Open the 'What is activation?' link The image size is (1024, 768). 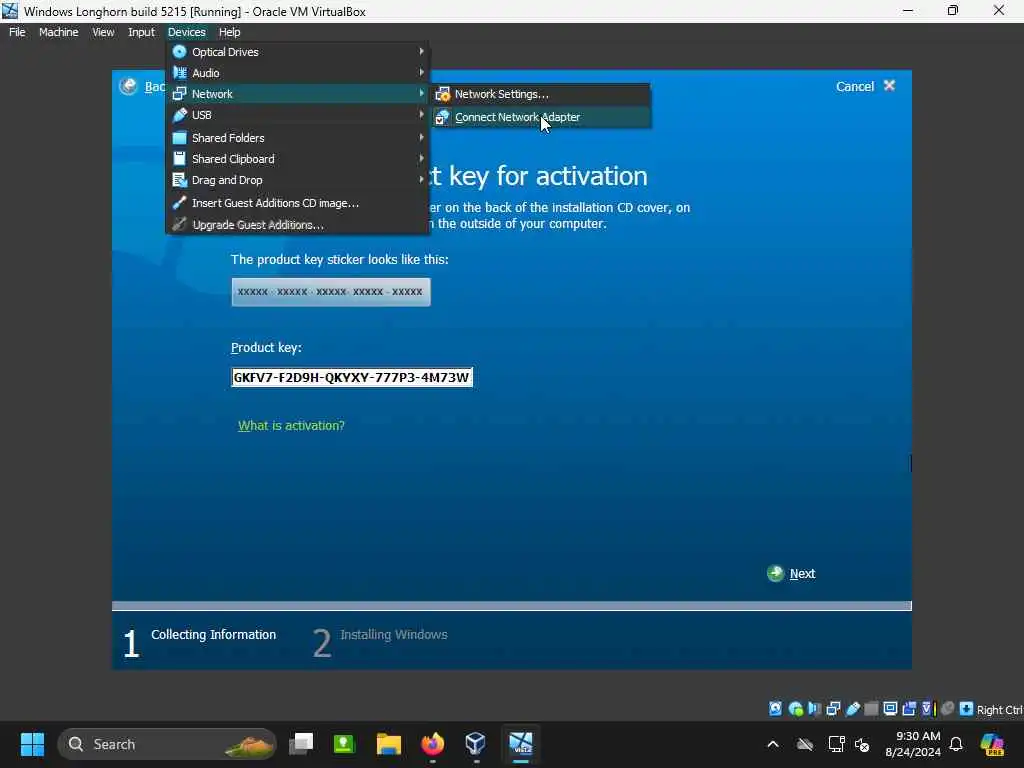pyautogui.click(x=291, y=426)
